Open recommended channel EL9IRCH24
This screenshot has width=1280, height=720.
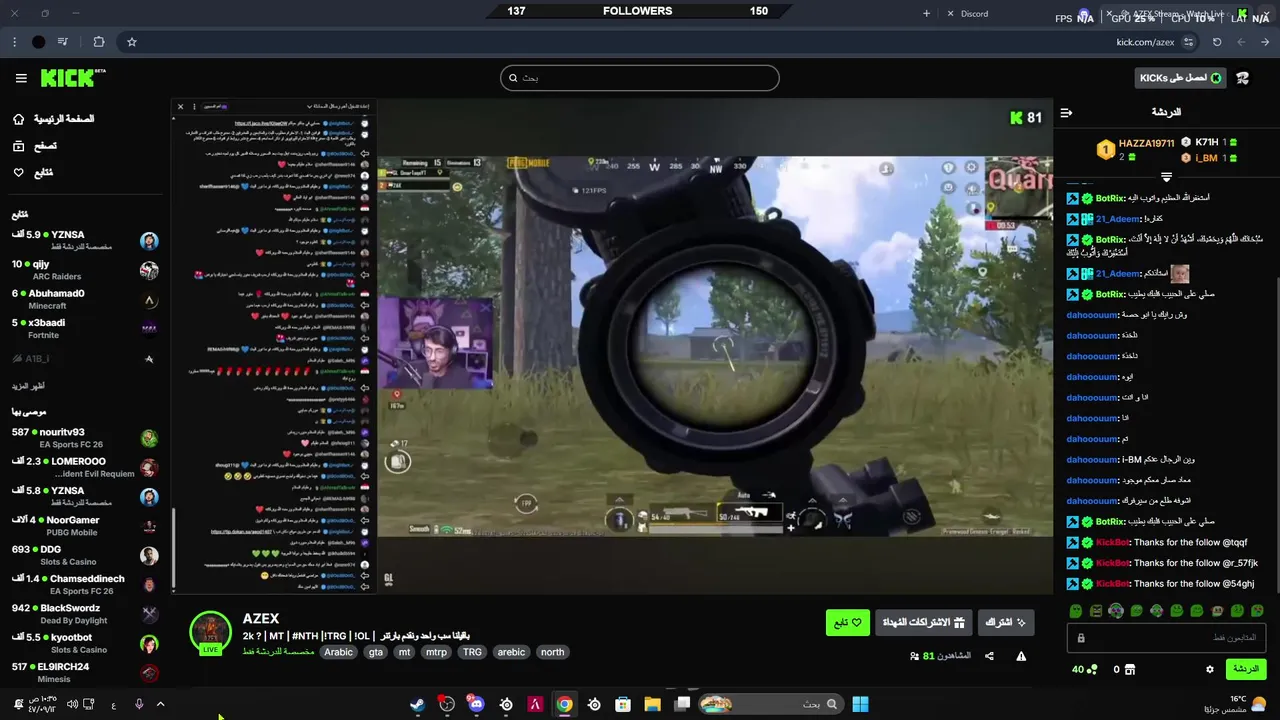pyautogui.click(x=87, y=672)
